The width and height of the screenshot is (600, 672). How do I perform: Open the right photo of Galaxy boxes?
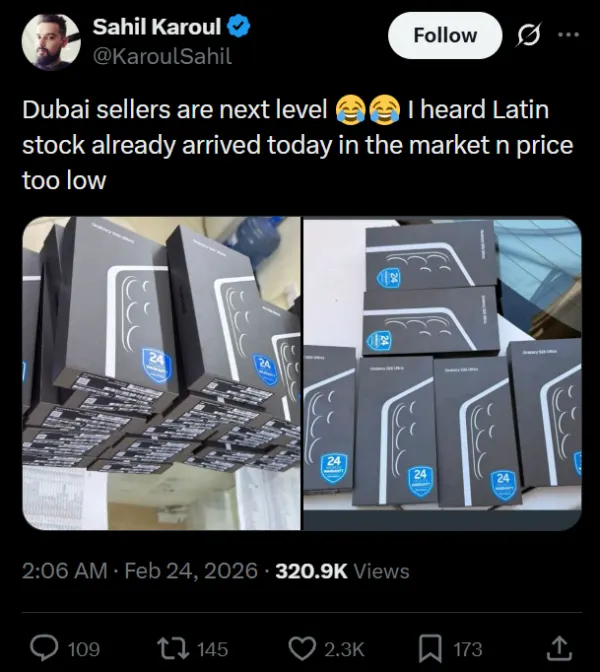(442, 374)
